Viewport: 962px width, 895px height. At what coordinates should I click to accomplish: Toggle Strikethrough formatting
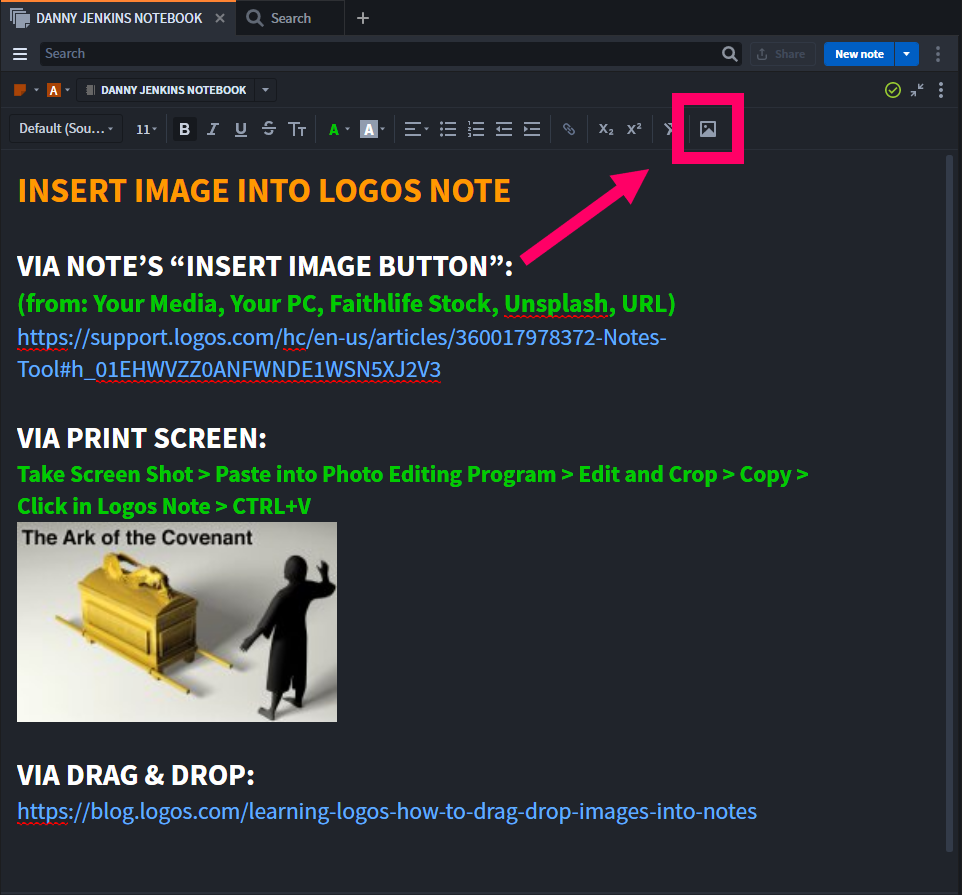pos(269,129)
